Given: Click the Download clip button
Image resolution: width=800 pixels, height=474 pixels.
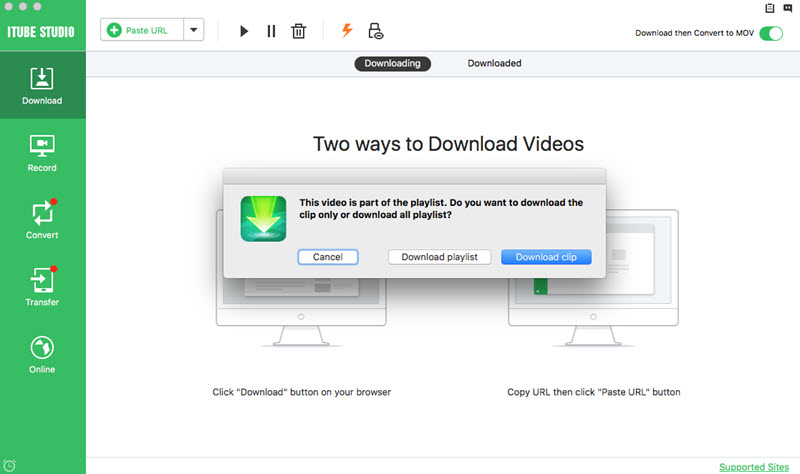Looking at the screenshot, I should point(546,257).
